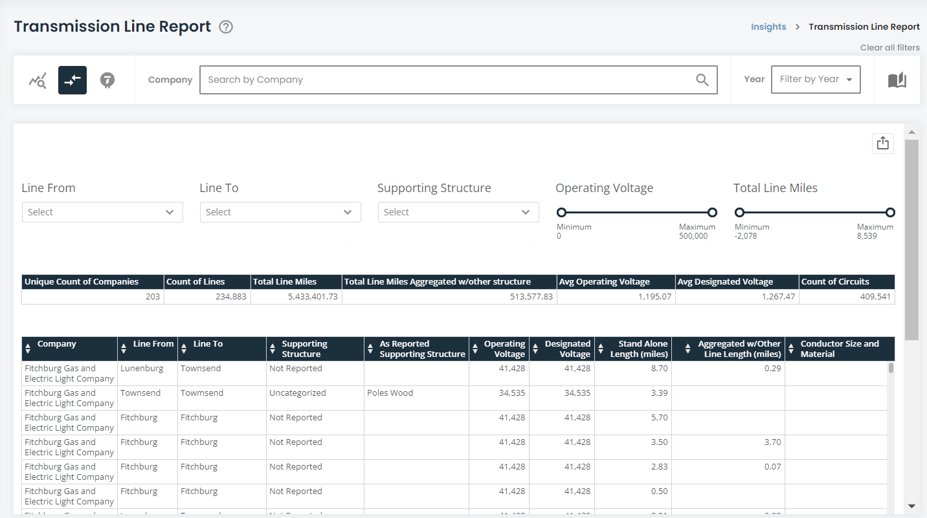Click the Count of Lines value 234,883
The width and height of the screenshot is (927, 518).
(x=231, y=297)
